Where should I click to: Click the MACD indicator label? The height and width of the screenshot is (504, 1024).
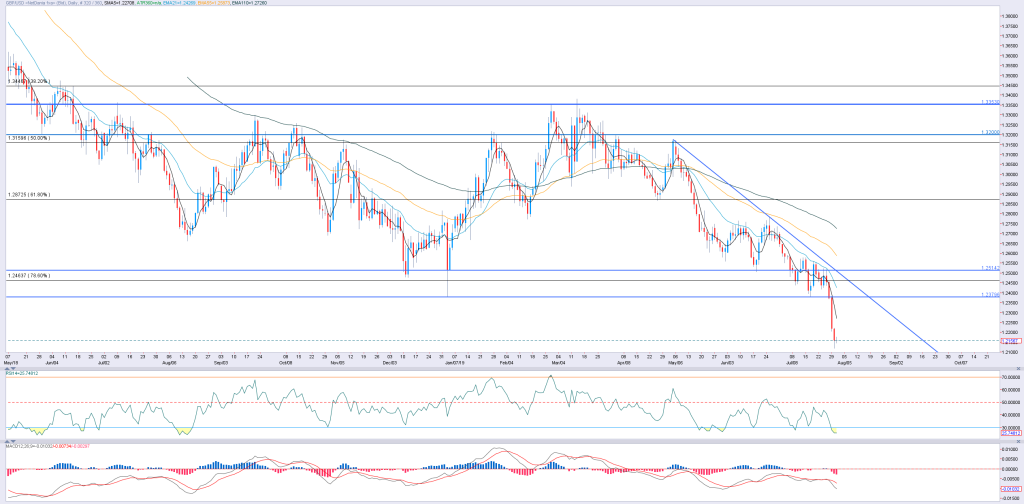point(48,446)
